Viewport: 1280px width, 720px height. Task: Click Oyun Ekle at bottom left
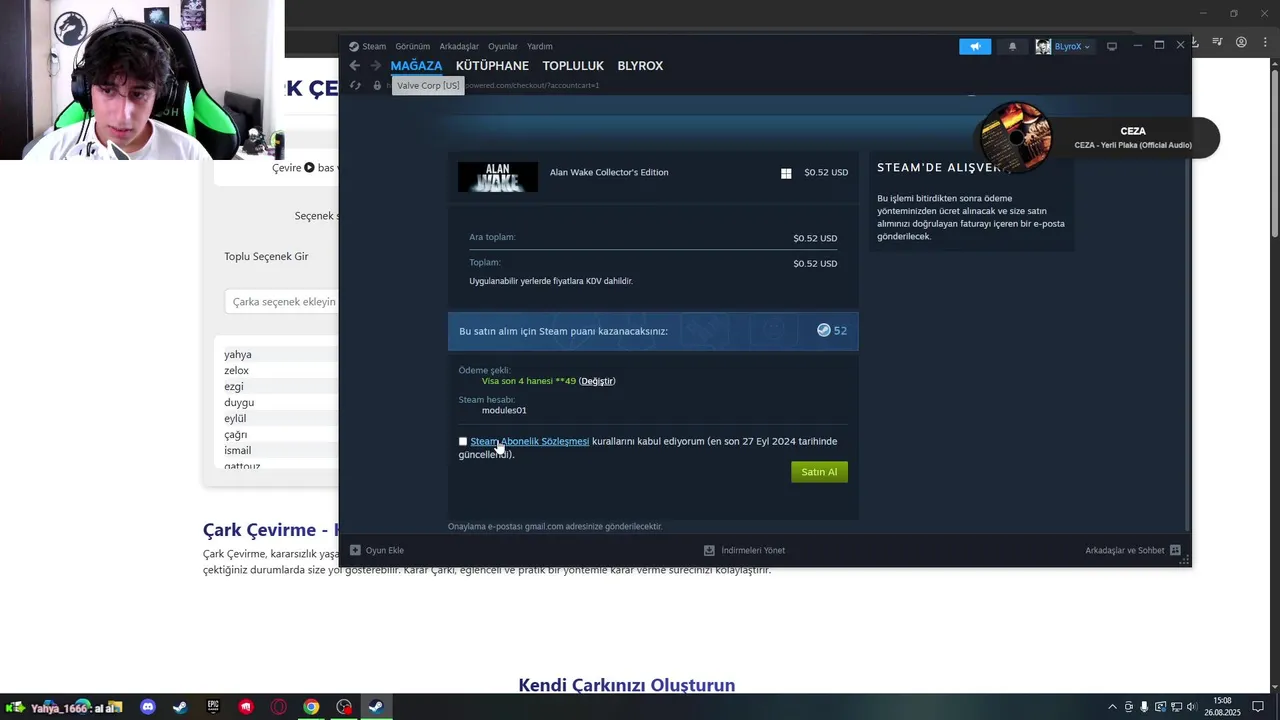(x=377, y=550)
